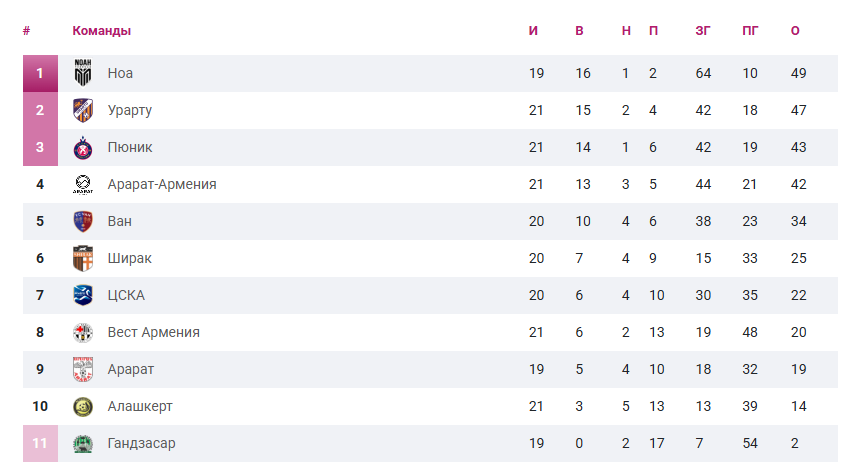Image resolution: width=843 pixels, height=474 pixels.
Task: Select the Пюник team name
Action: [130, 147]
